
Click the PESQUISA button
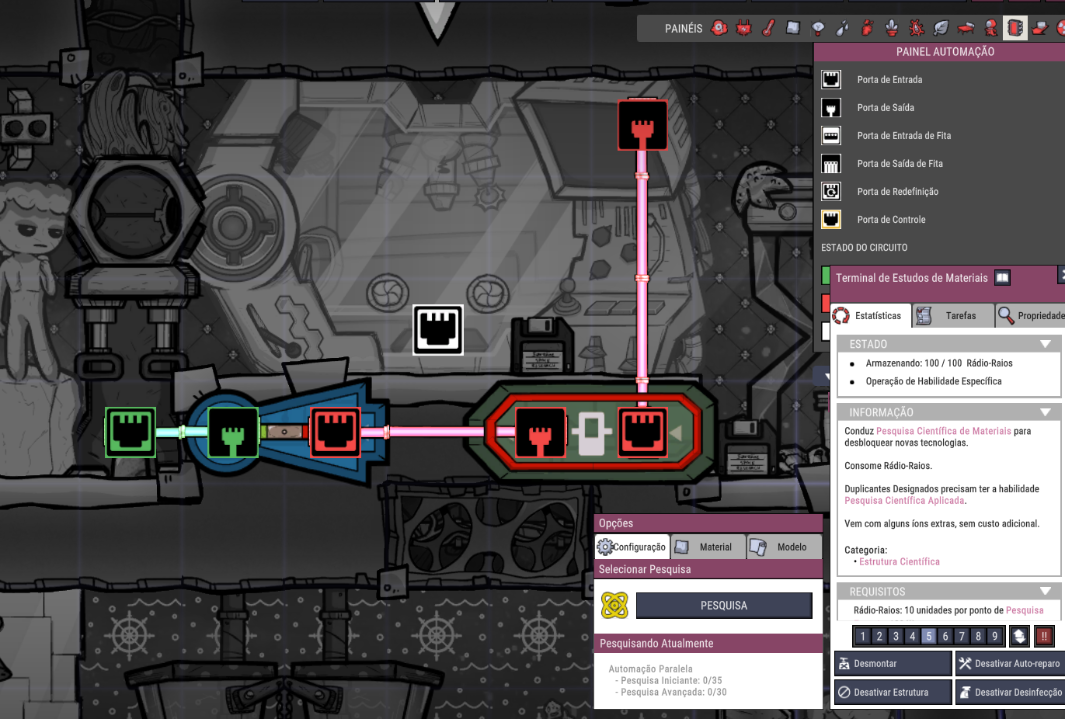pos(724,605)
